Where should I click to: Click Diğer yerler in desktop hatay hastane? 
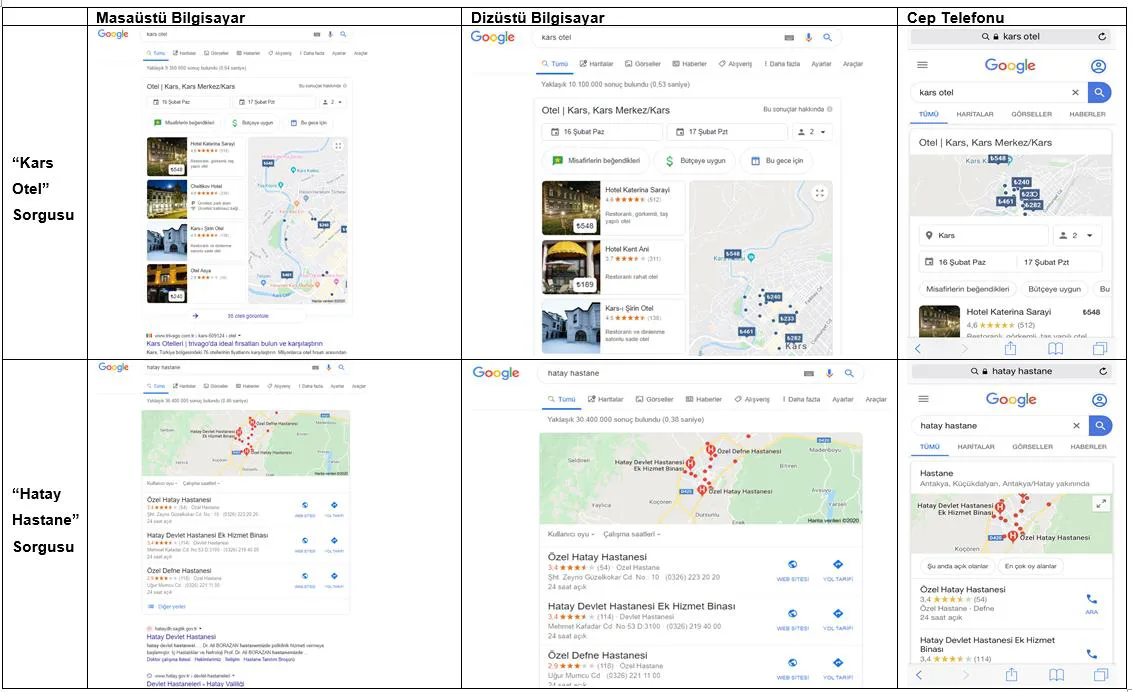pyautogui.click(x=172, y=607)
